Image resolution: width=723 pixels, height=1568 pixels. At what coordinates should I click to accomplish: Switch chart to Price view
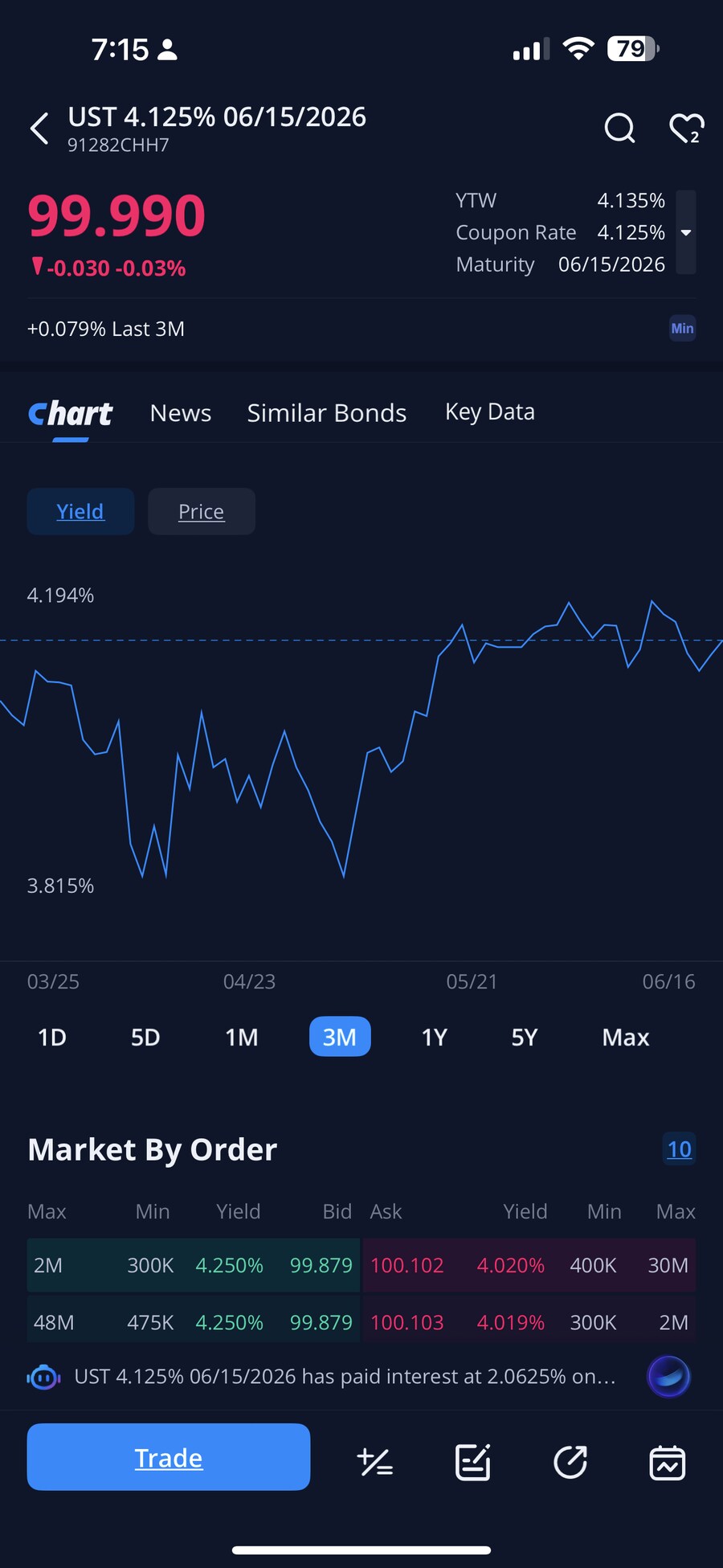(201, 511)
